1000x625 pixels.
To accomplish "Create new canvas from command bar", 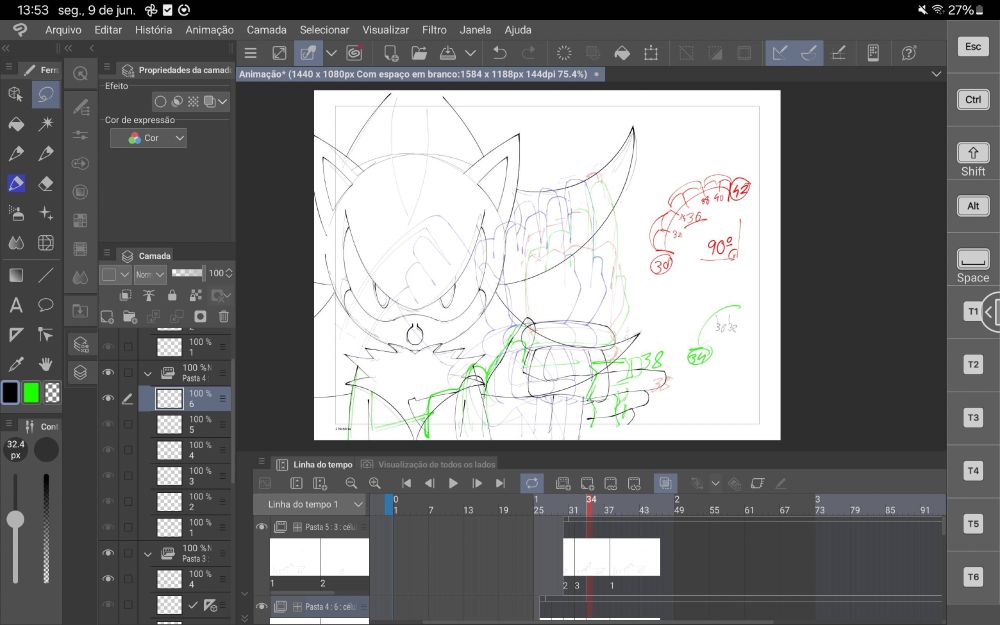I will [390, 53].
